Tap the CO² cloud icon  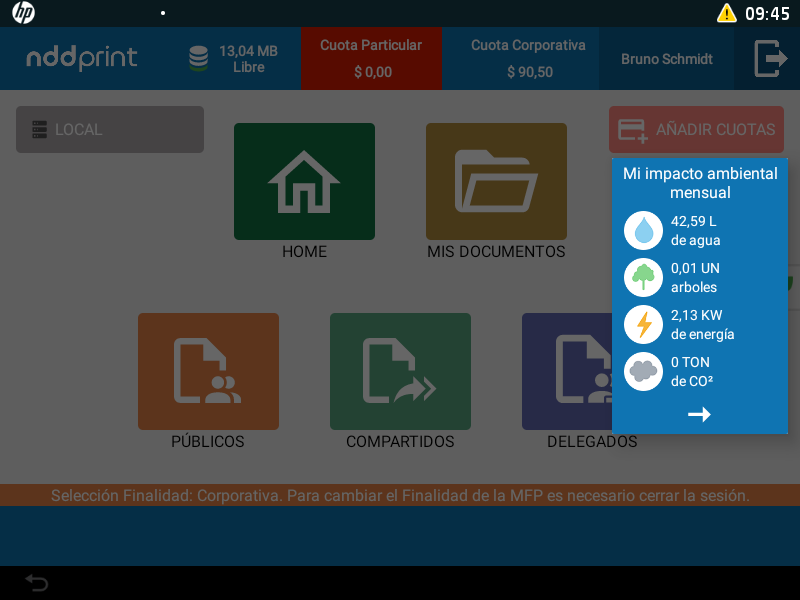[643, 371]
